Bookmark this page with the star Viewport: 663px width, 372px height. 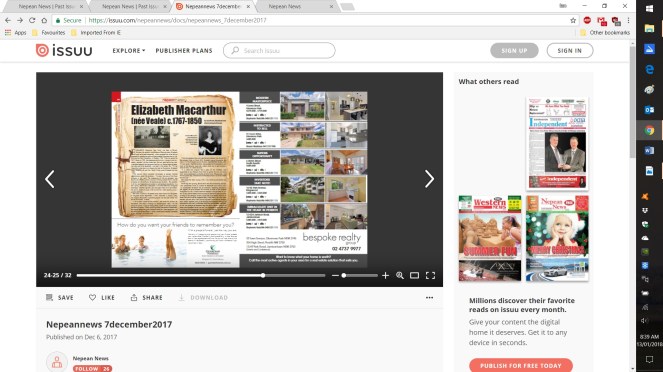[573, 20]
